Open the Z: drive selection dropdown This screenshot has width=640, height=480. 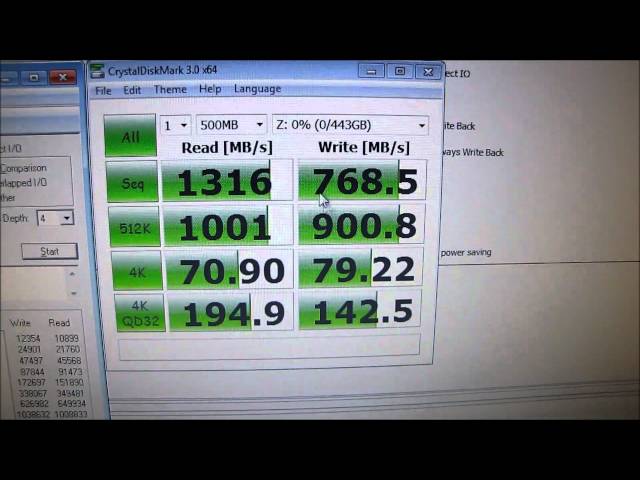pos(351,125)
